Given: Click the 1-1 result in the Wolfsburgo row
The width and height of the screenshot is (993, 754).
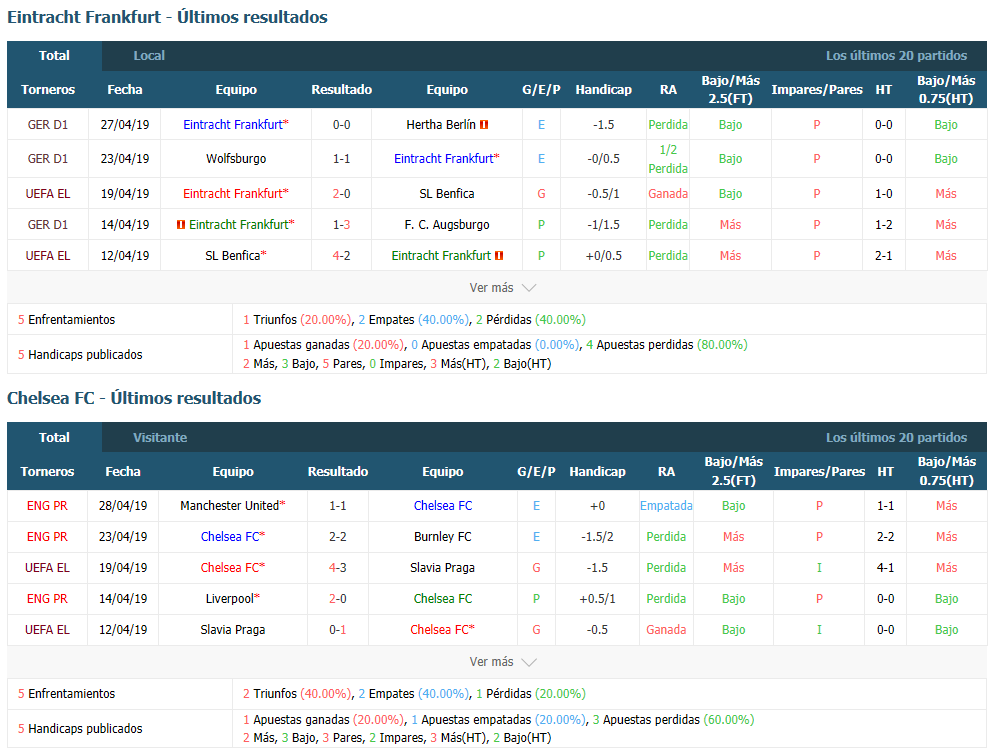Looking at the screenshot, I should tap(341, 159).
